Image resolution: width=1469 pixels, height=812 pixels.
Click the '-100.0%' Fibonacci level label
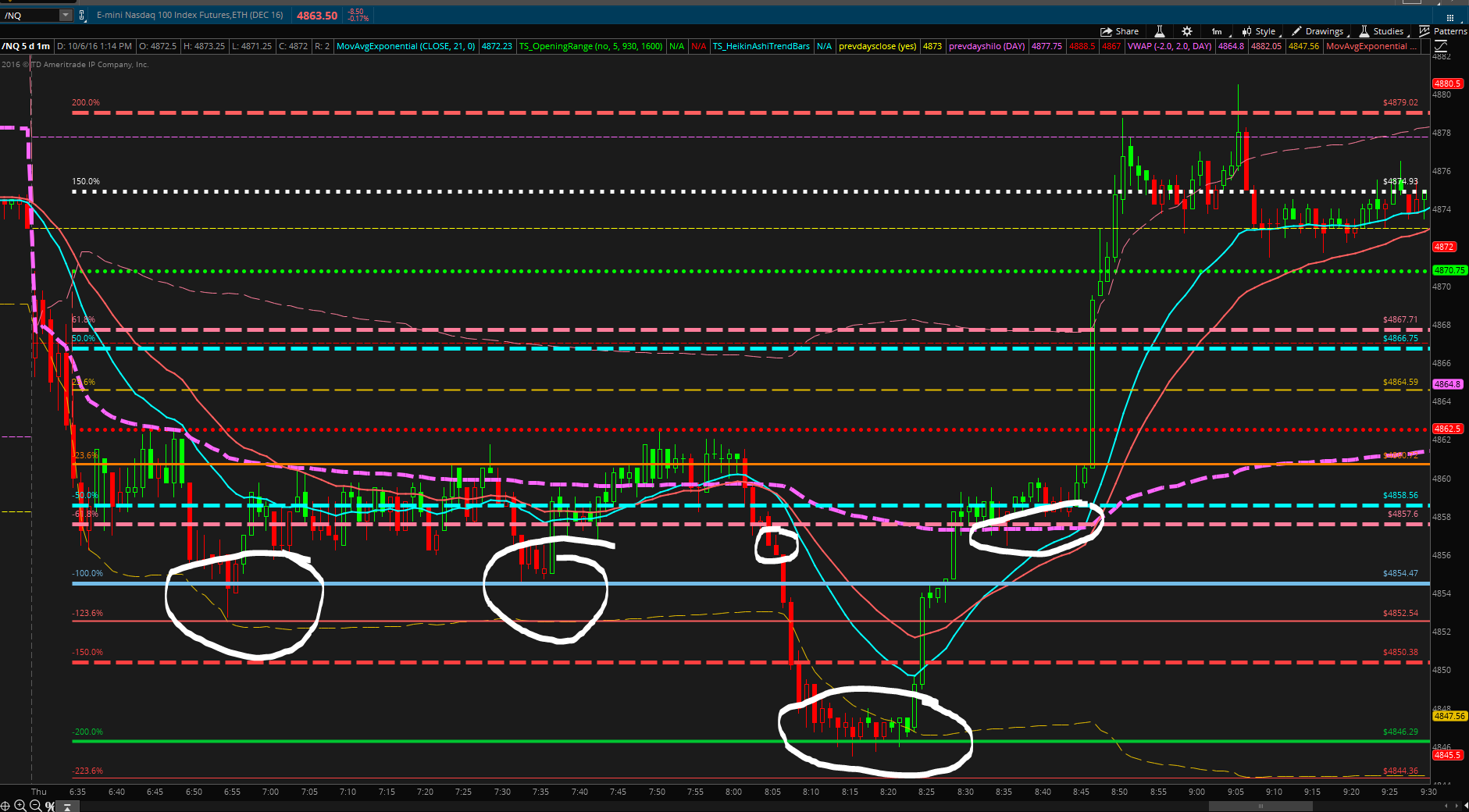coord(87,573)
